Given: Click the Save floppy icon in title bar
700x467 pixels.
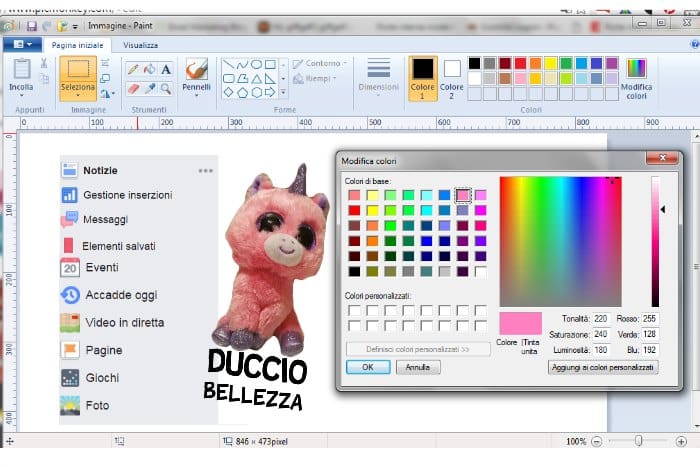Looking at the screenshot, I should 31,26.
